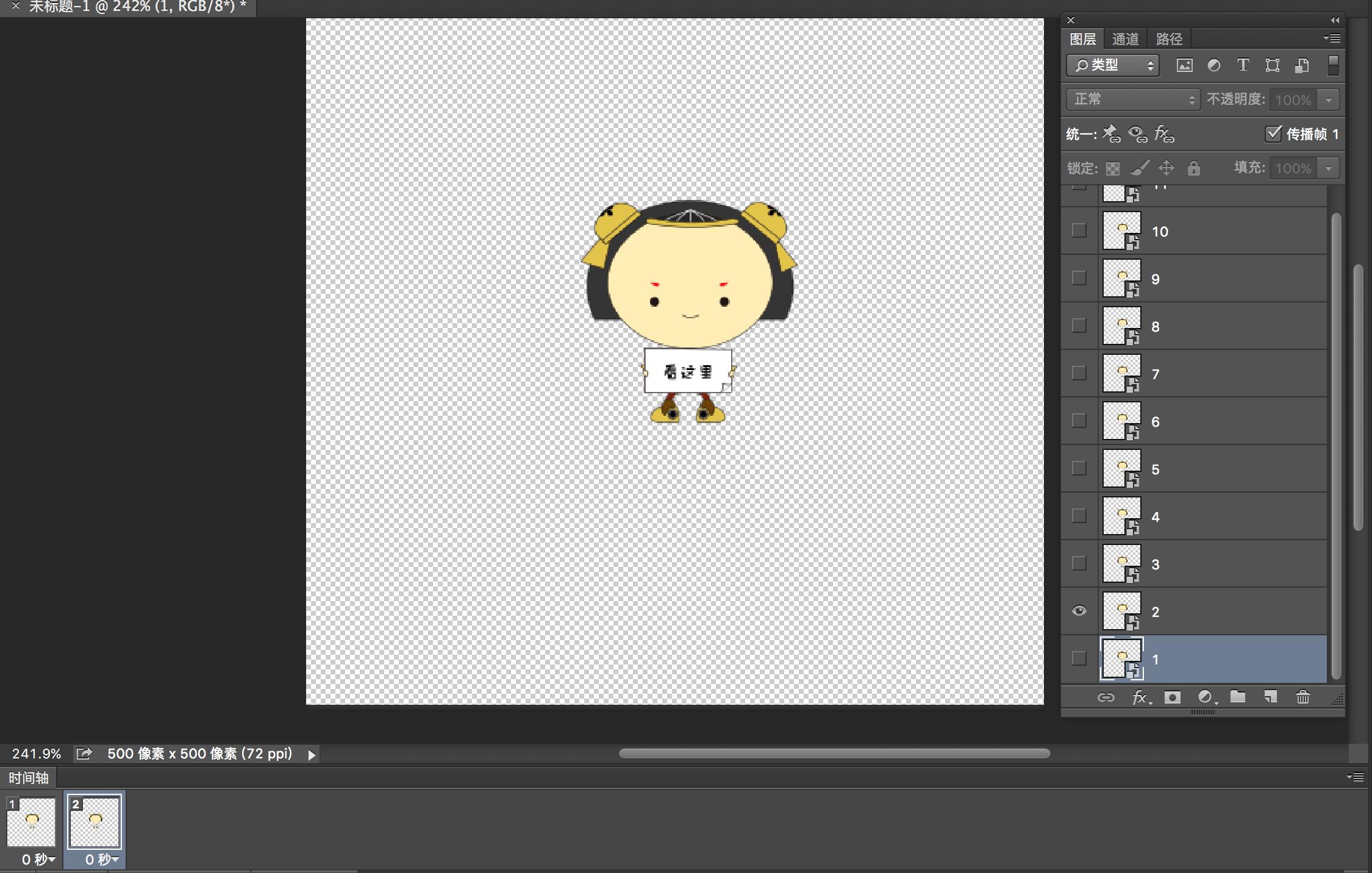The image size is (1372, 873).
Task: Add a layer mask
Action: click(1172, 697)
